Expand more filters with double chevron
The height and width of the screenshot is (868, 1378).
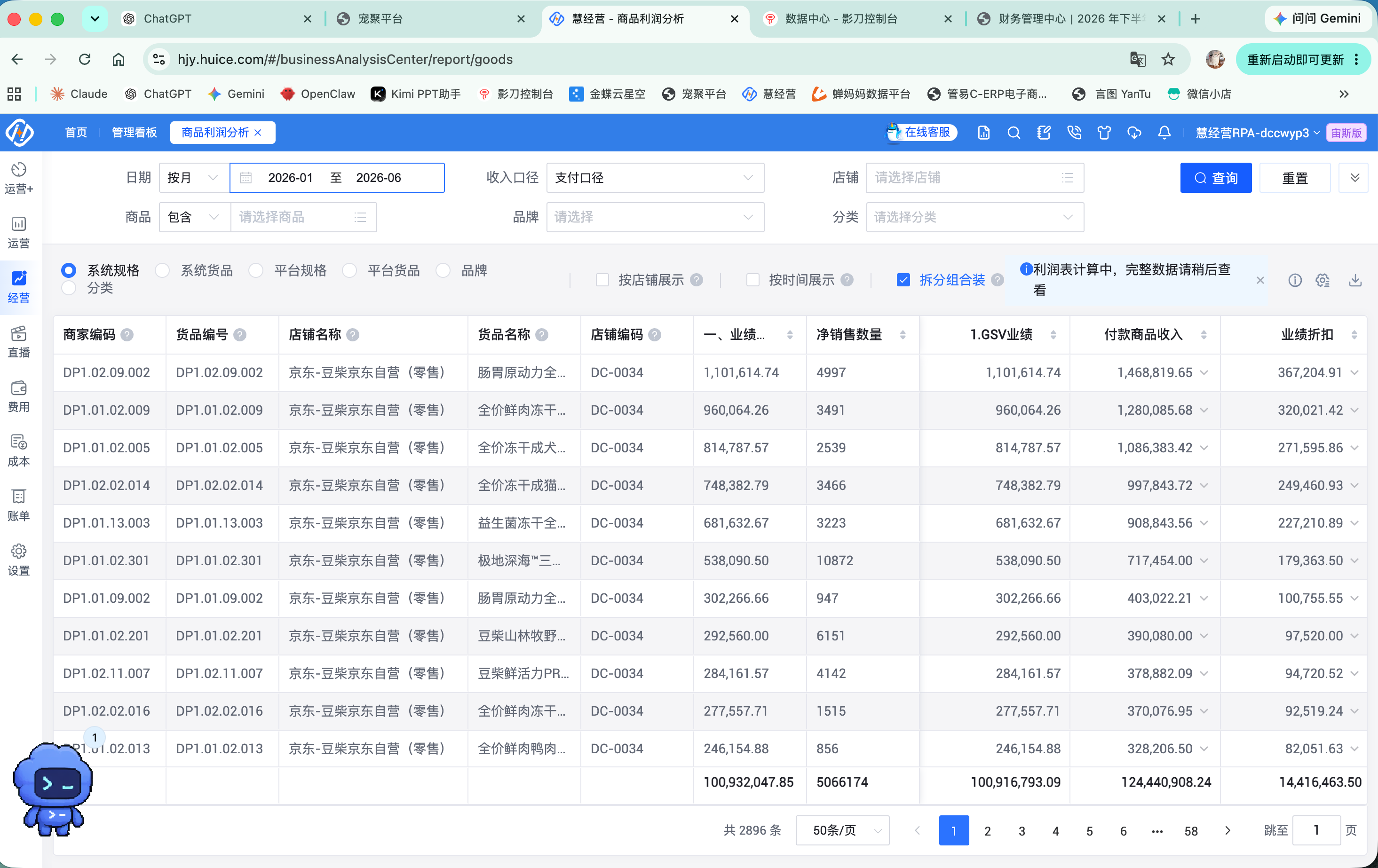pos(1354,177)
